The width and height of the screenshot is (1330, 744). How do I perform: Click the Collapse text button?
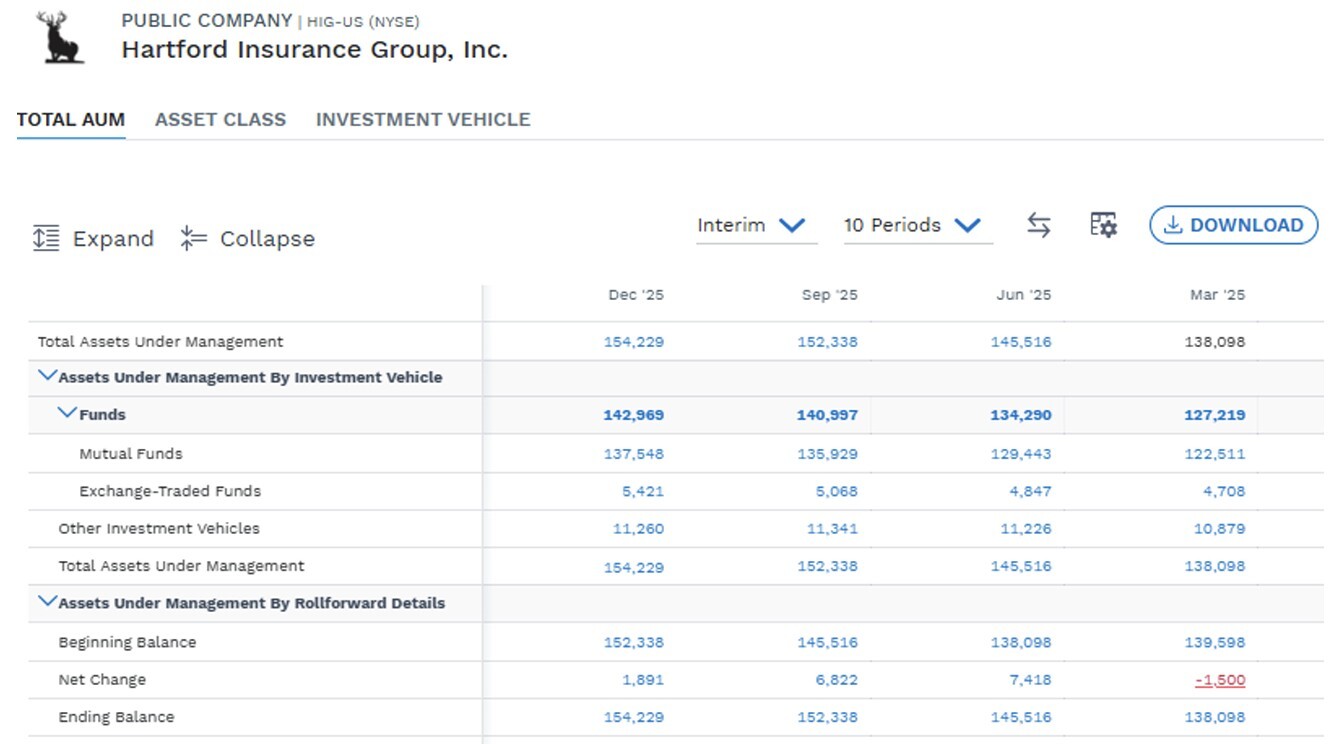pos(267,239)
